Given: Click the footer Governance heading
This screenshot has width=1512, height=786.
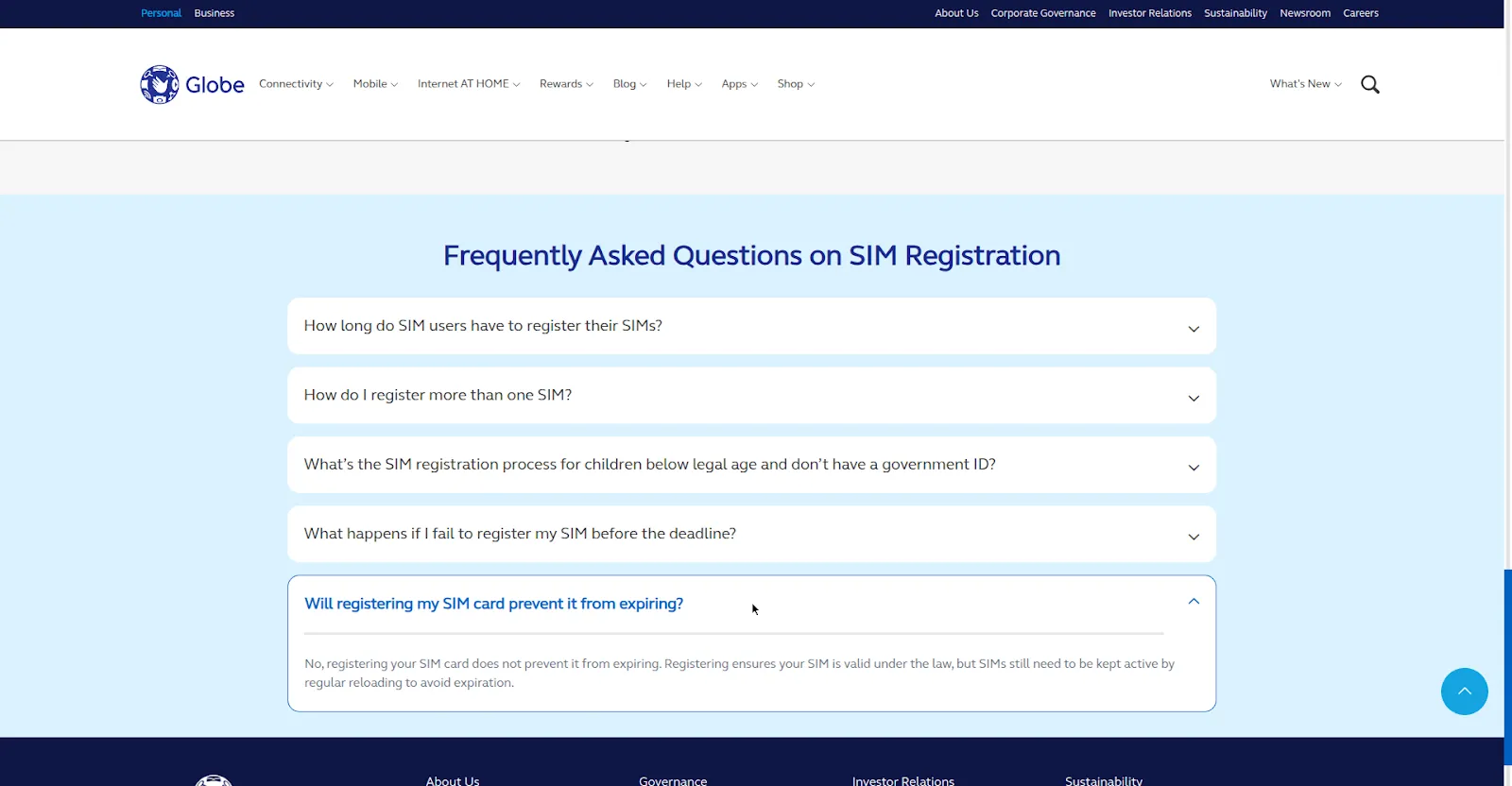Looking at the screenshot, I should (673, 780).
